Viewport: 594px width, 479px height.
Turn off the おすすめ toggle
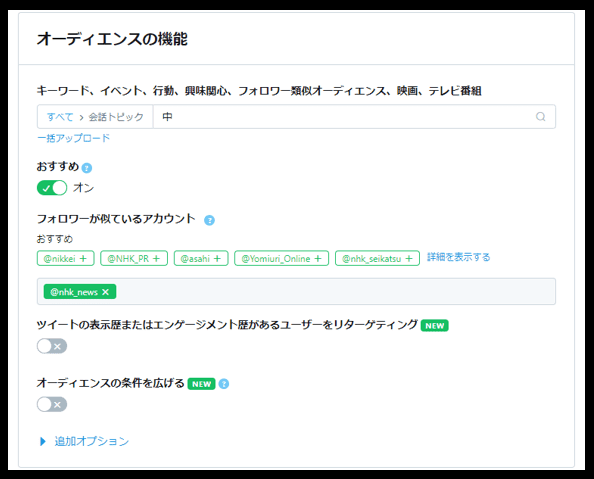click(52, 188)
